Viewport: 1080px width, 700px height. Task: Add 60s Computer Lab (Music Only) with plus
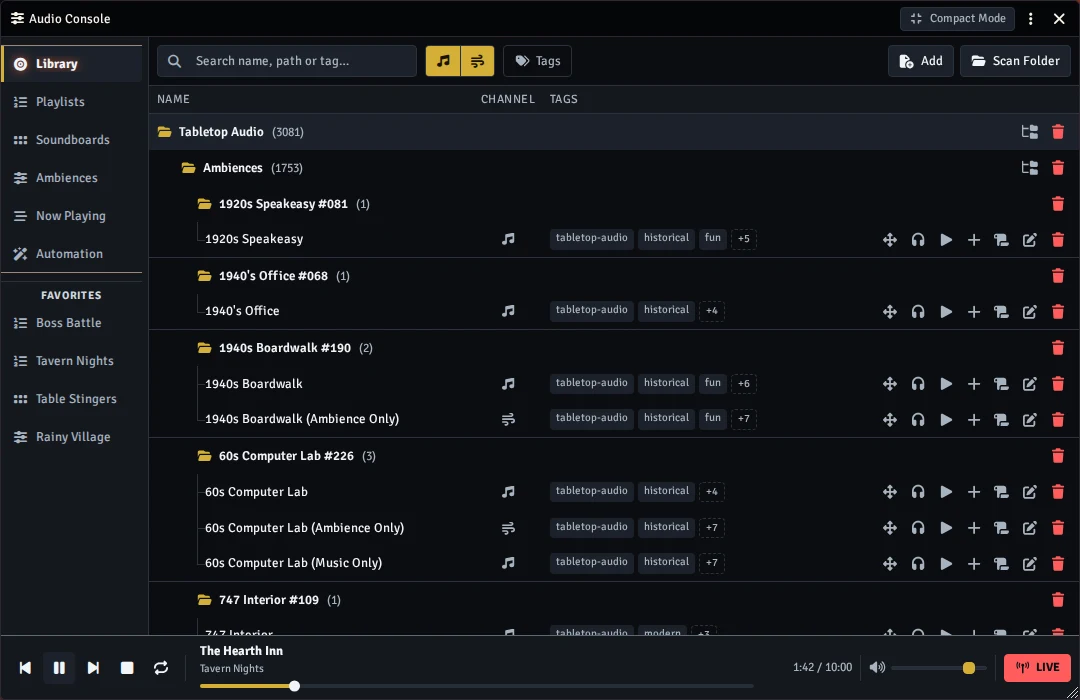(x=973, y=564)
